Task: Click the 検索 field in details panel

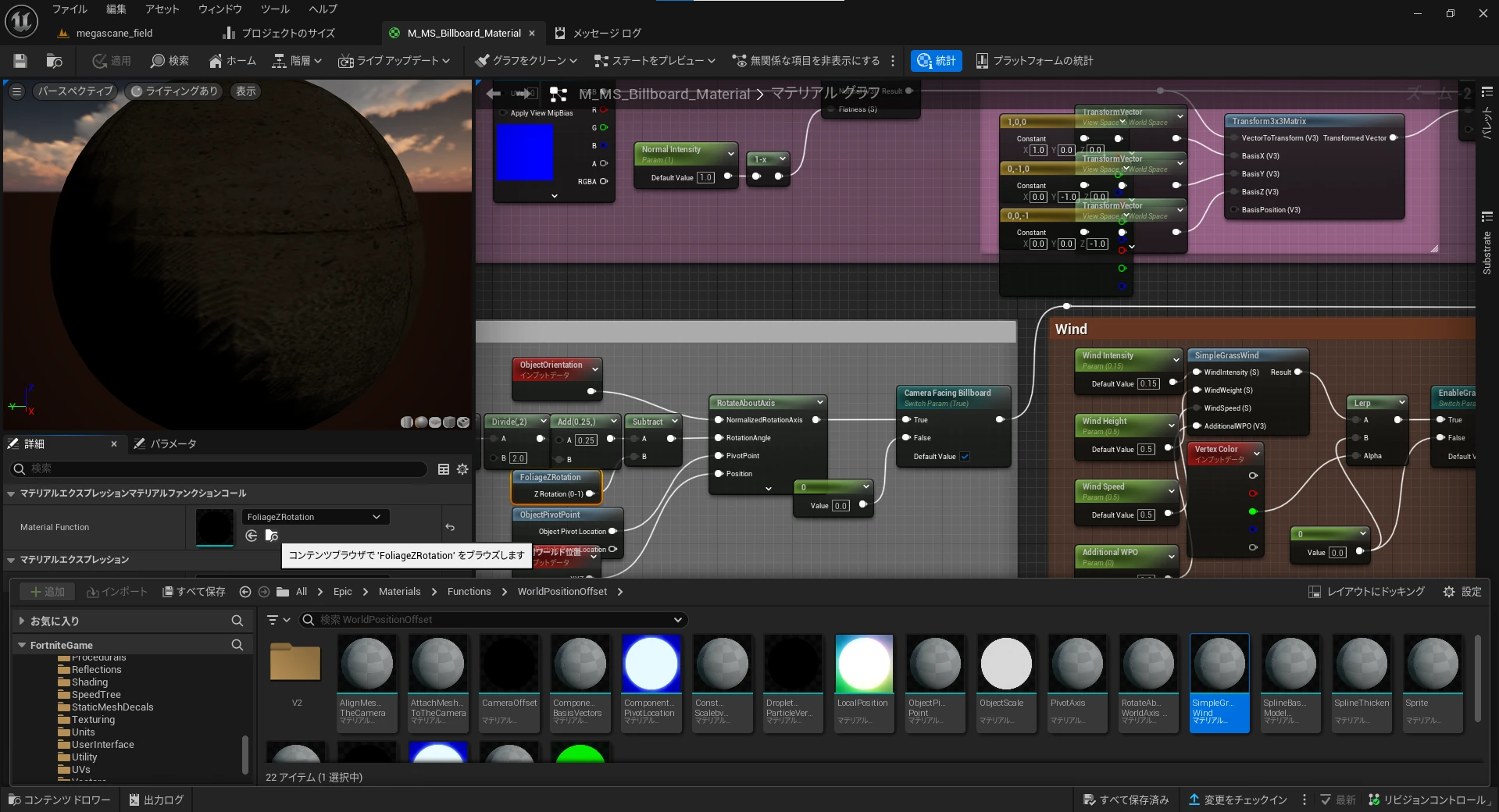Action: (x=219, y=468)
